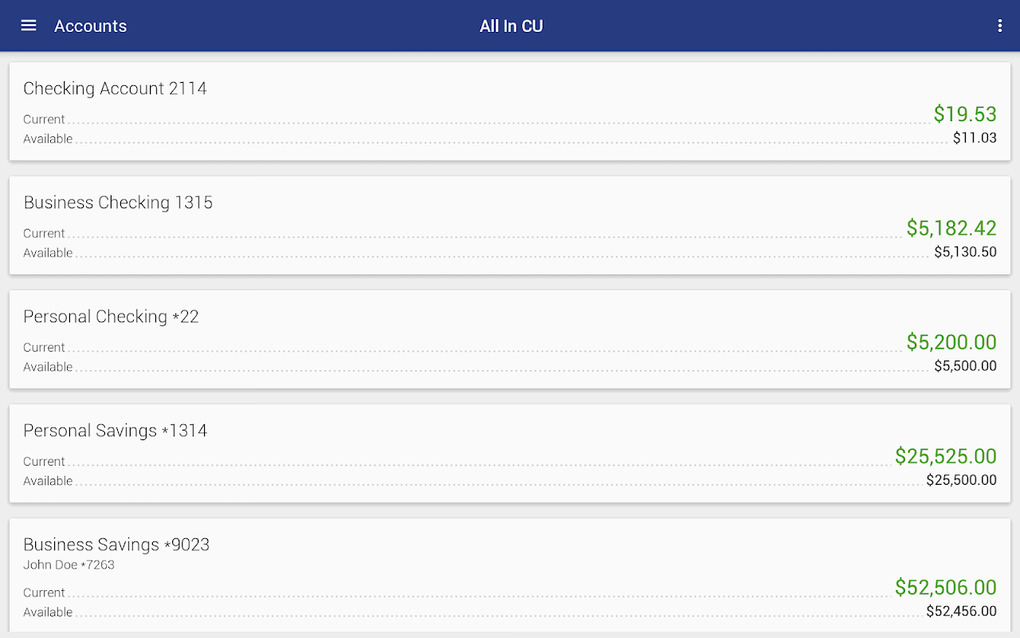
Task: Click the $19.53 current balance
Action: pos(964,114)
